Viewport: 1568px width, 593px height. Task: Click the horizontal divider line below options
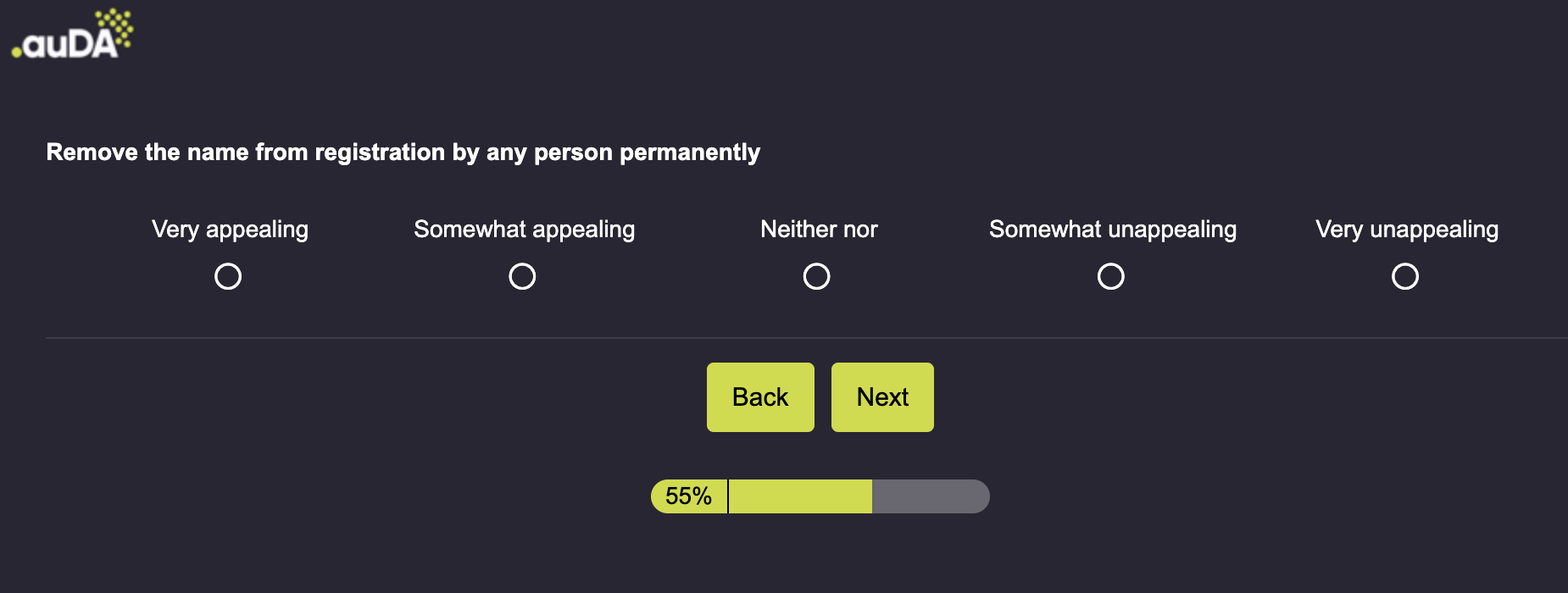[805, 338]
